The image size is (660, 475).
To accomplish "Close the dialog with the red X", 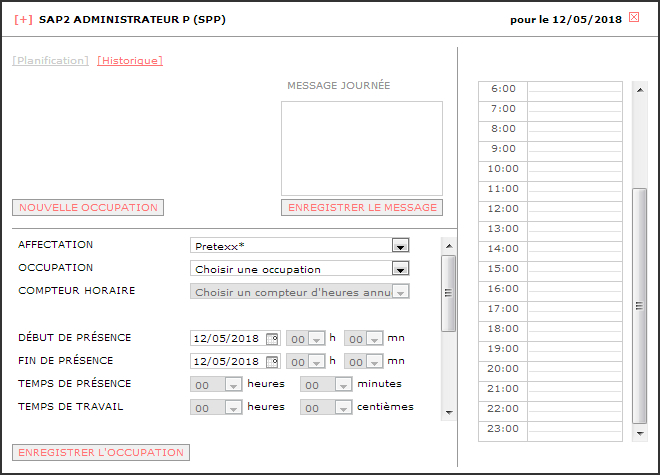I will pyautogui.click(x=634, y=17).
